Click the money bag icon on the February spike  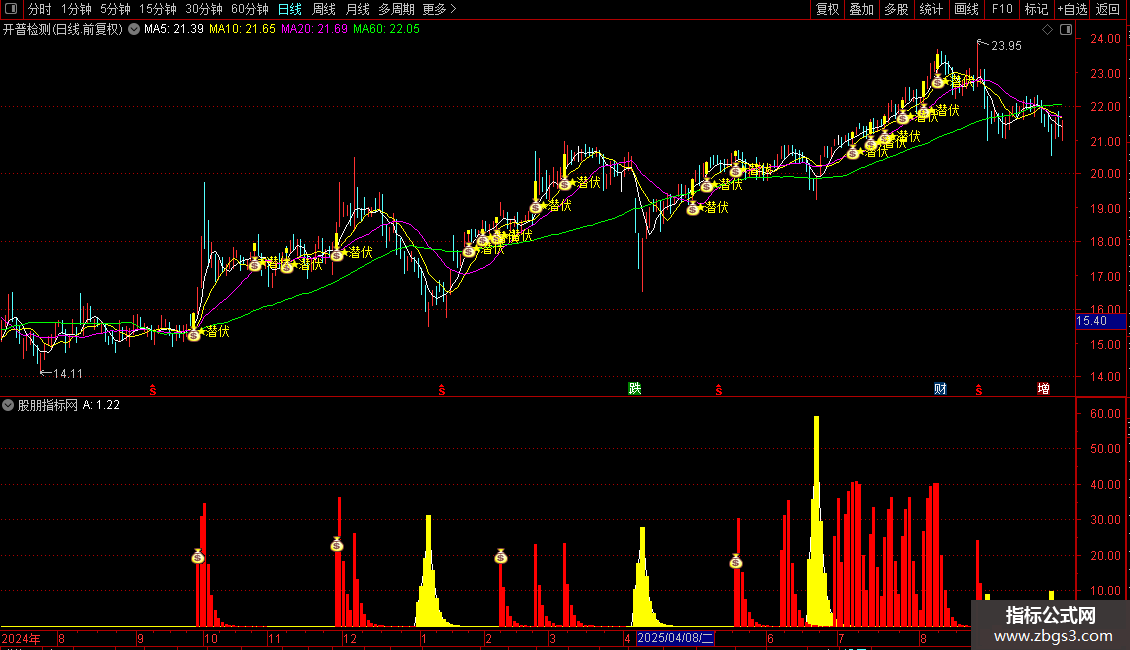[x=501, y=556]
